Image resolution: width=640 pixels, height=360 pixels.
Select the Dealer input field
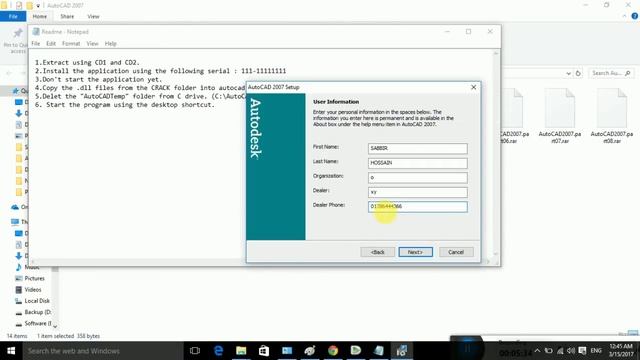[418, 192]
